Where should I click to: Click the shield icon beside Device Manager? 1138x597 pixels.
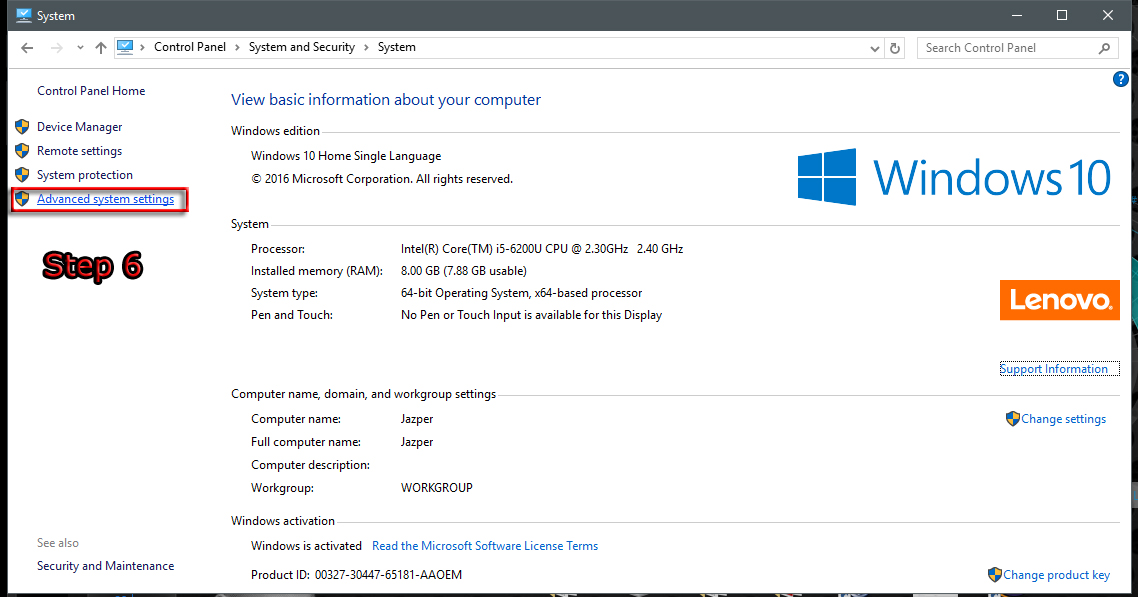click(x=22, y=127)
